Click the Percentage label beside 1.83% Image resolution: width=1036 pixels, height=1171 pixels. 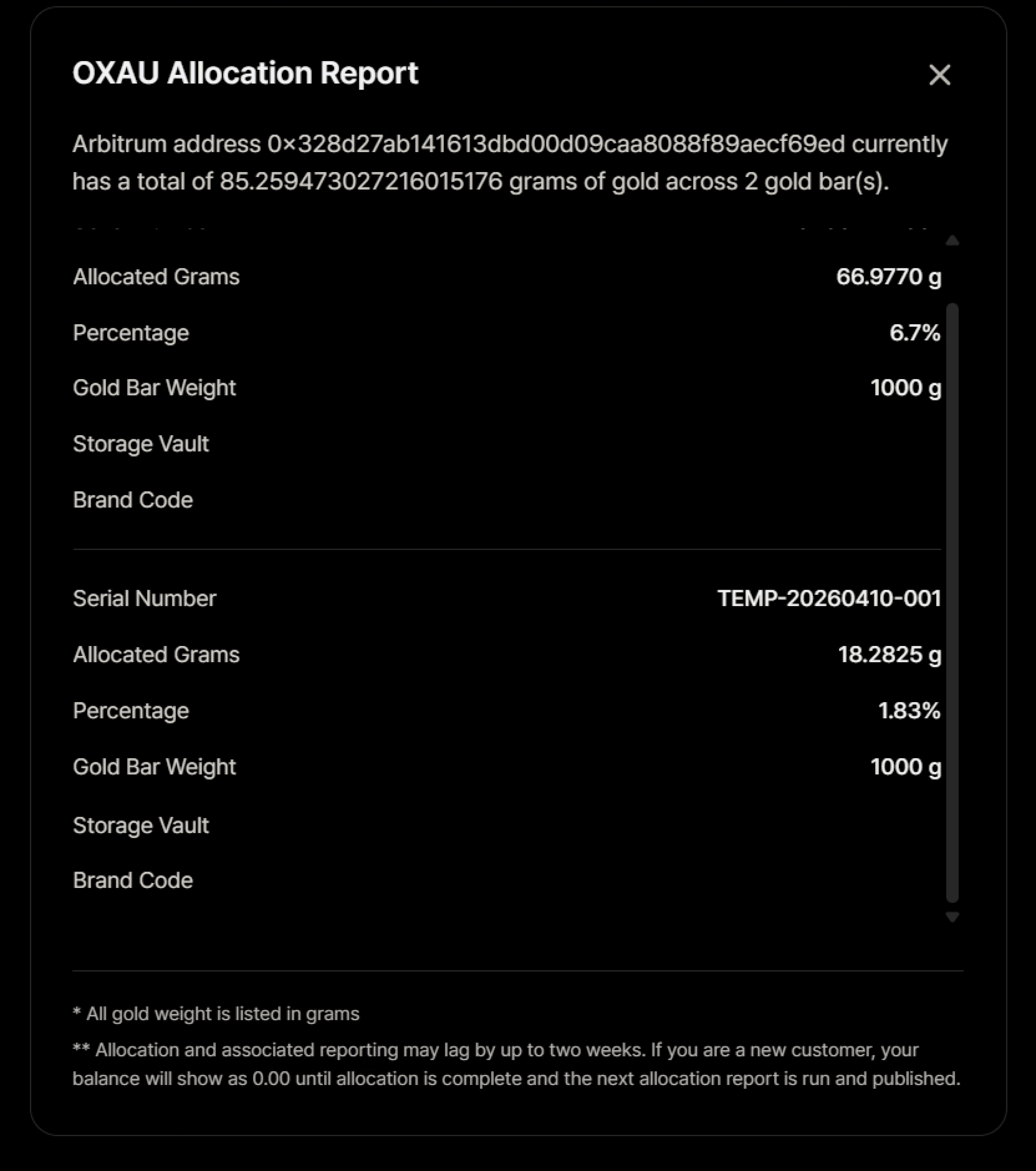(131, 712)
